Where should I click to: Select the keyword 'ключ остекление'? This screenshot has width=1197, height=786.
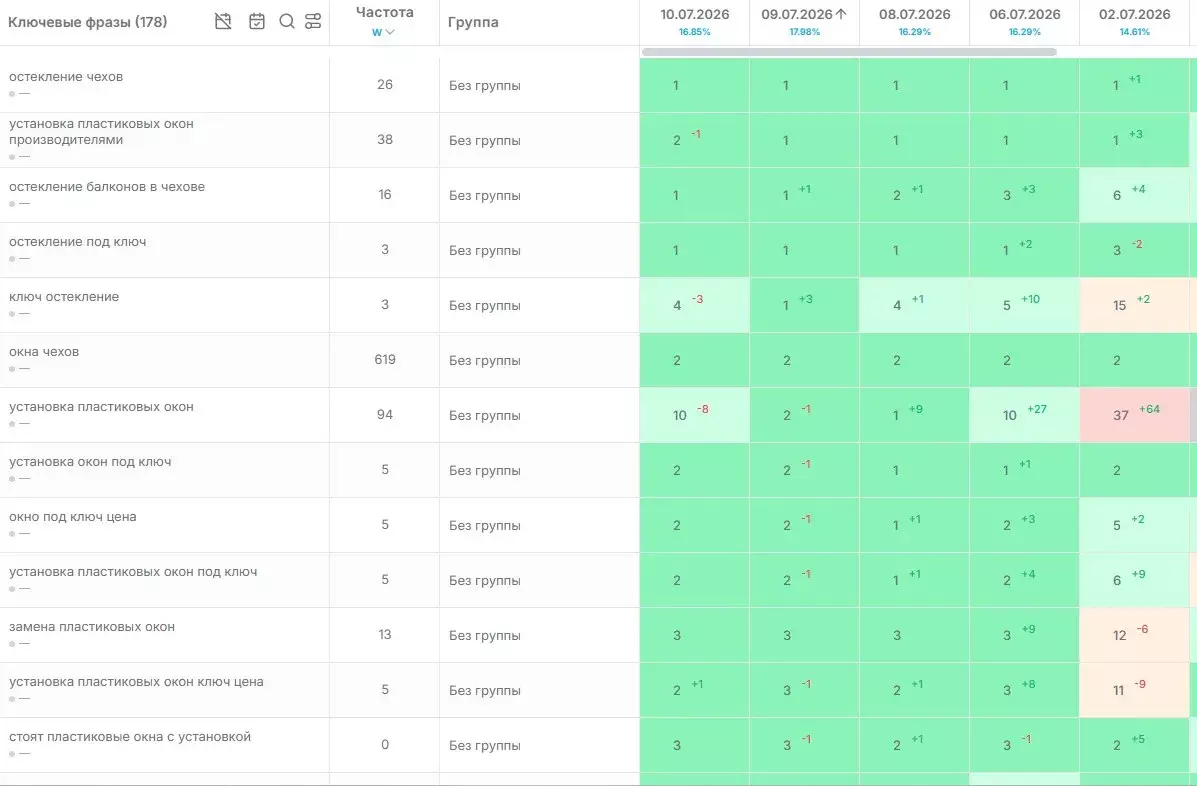coord(64,296)
